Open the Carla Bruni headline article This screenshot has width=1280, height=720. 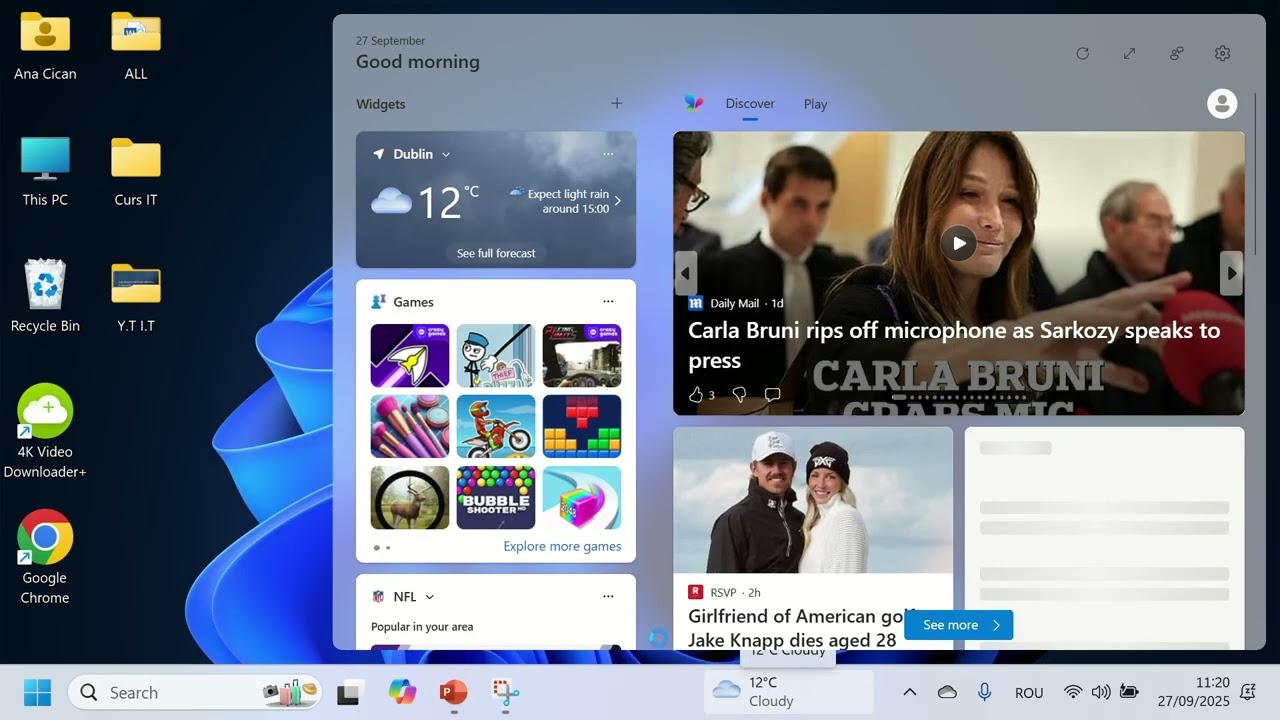pyautogui.click(x=954, y=345)
